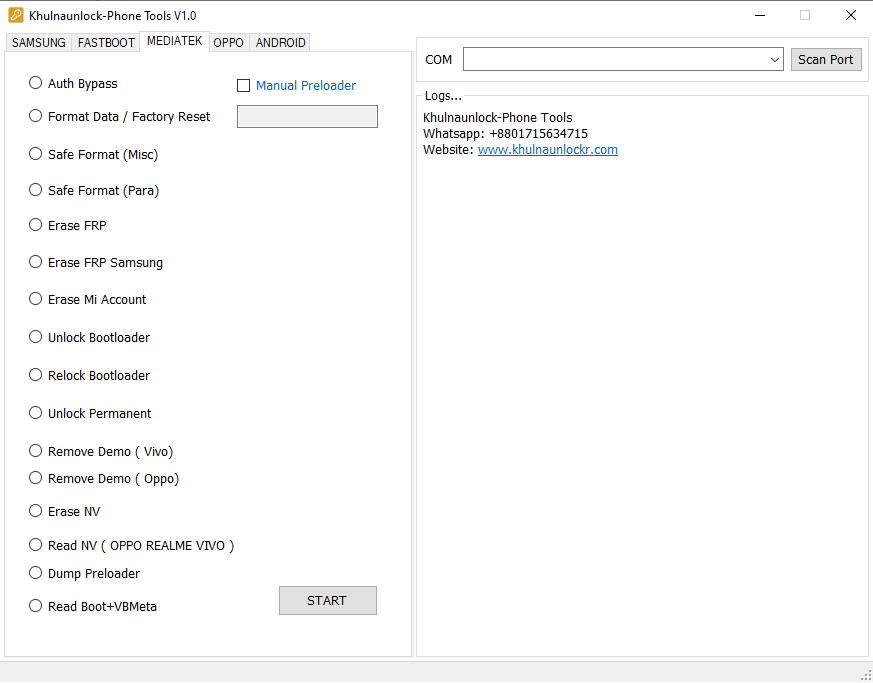The width and height of the screenshot is (873, 683).
Task: Select the Dump Preloader radio button
Action: pyautogui.click(x=36, y=573)
